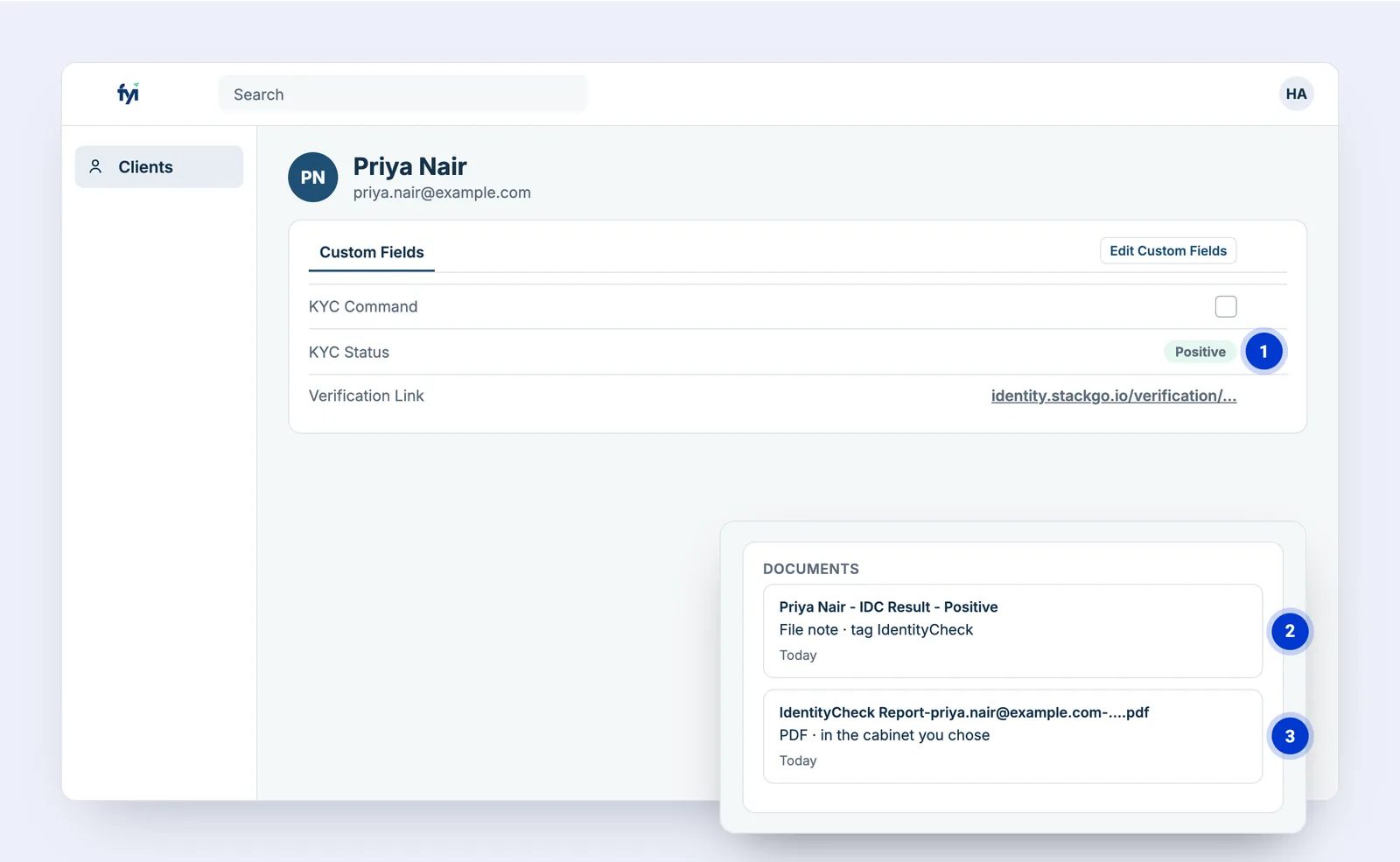1400x862 pixels.
Task: Click 'File note · tag IdentityCheck' text
Action: [x=876, y=630]
